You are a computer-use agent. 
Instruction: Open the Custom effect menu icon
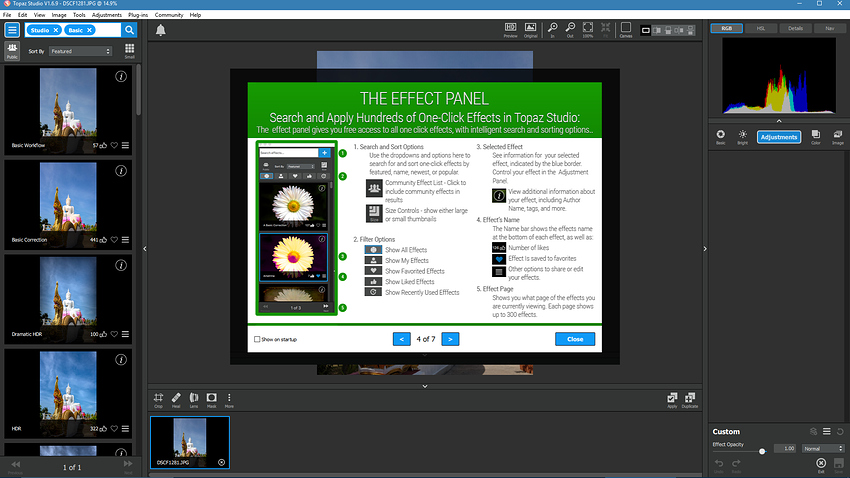tap(827, 431)
